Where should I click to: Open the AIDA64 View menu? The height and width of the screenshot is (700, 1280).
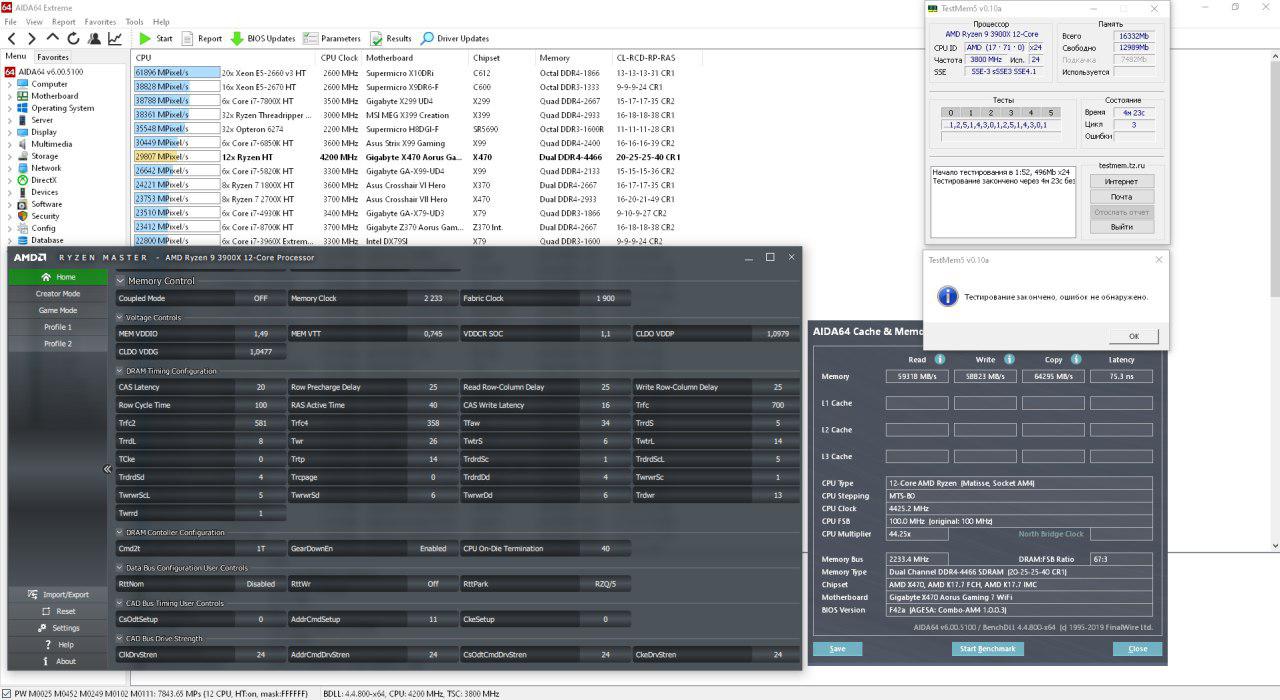[34, 21]
